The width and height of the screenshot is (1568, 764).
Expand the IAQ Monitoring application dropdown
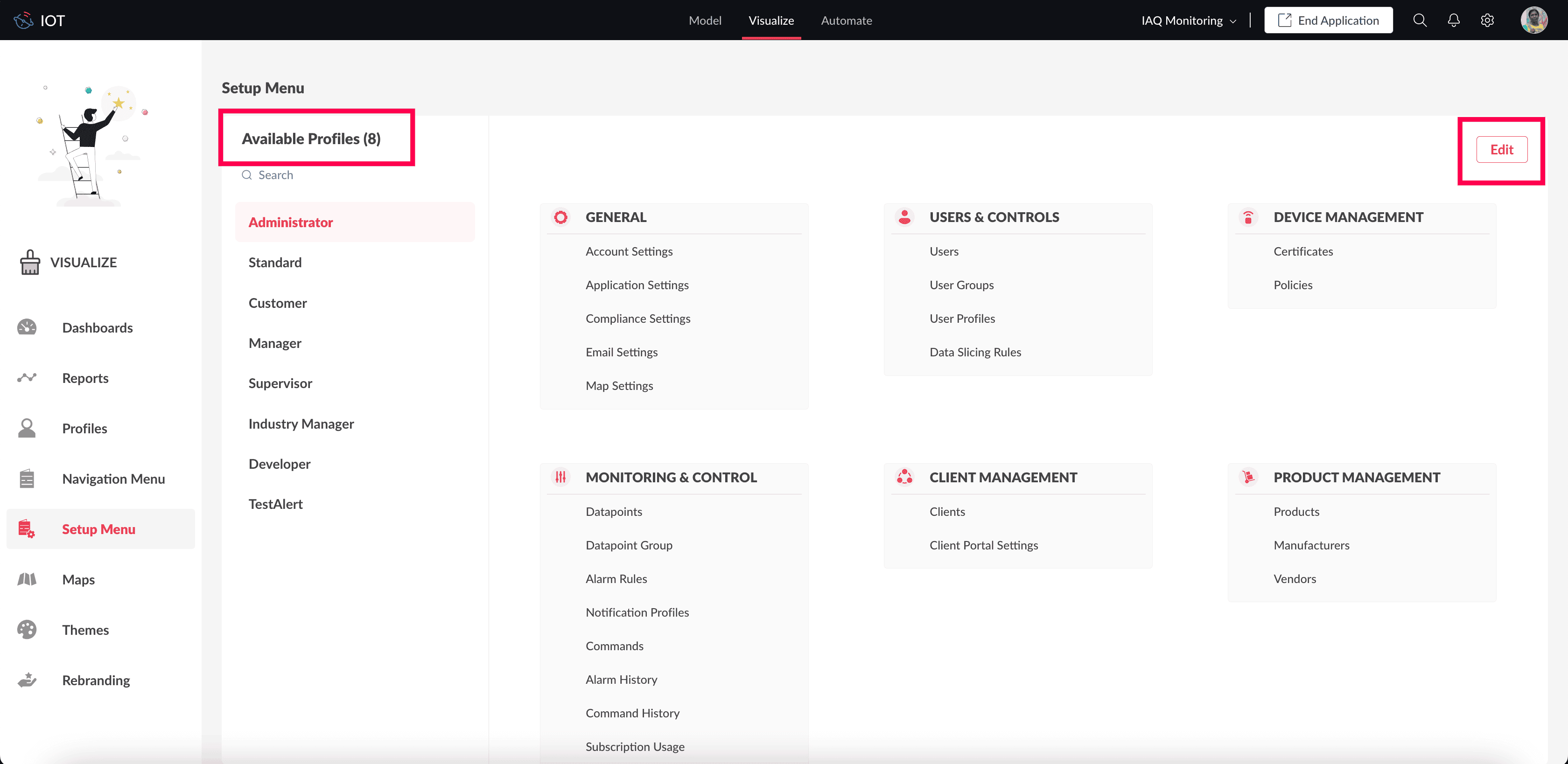tap(1189, 21)
